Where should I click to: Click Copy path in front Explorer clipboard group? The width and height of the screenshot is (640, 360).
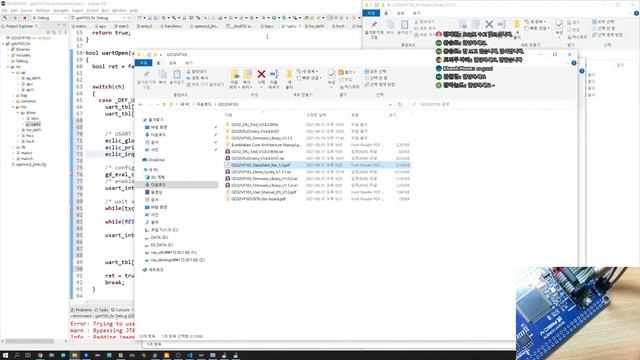pyautogui.click(x=198, y=78)
